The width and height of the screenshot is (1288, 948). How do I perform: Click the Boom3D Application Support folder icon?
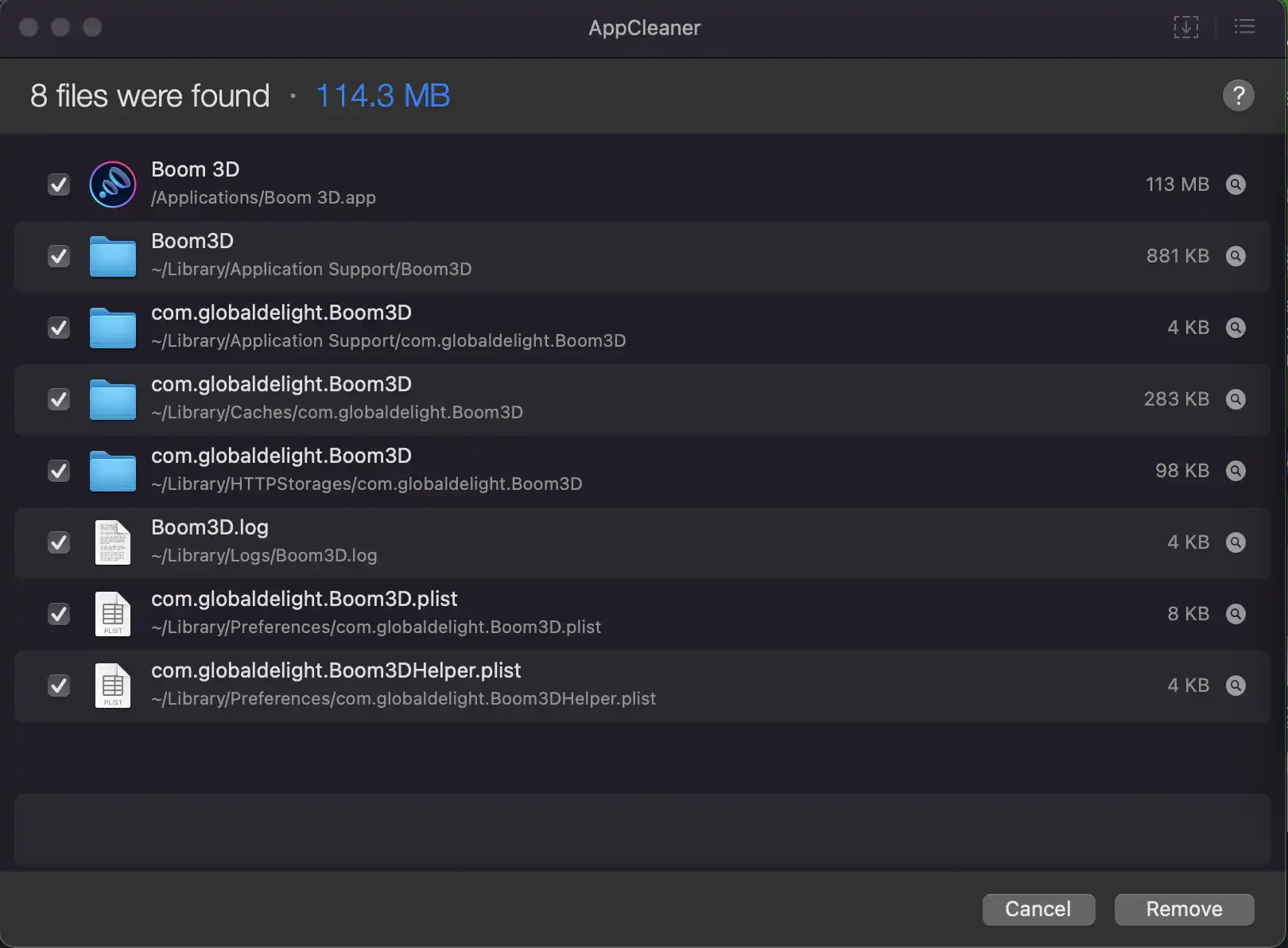112,256
